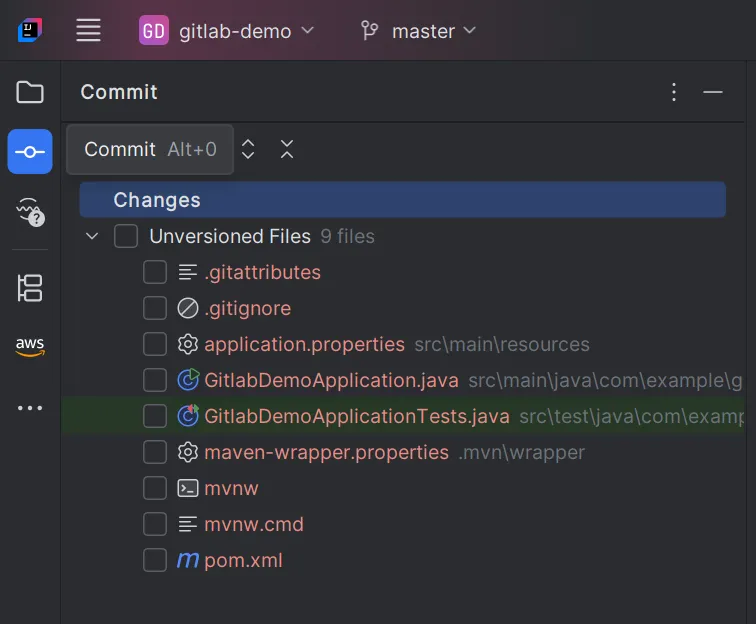The height and width of the screenshot is (624, 756).
Task: Select the Changes row in the tree
Action: tap(157, 200)
